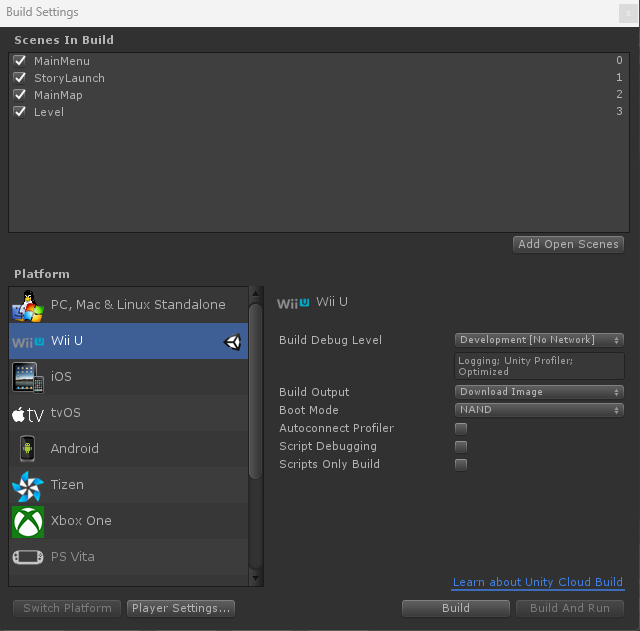Image resolution: width=640 pixels, height=631 pixels.
Task: Click the Scenes In Build heading
Action: point(64,40)
